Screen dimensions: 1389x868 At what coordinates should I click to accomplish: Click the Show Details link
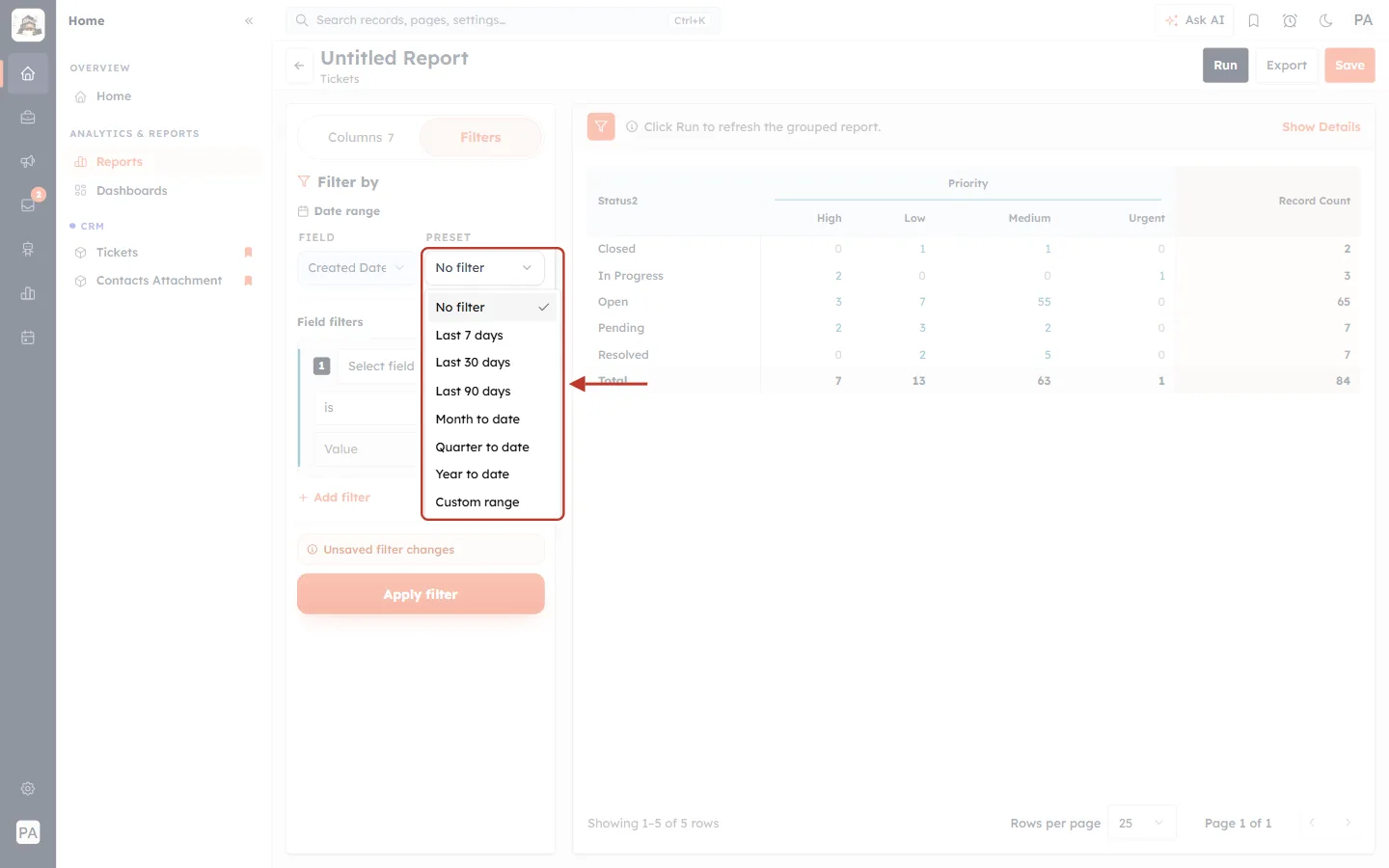pos(1321,126)
